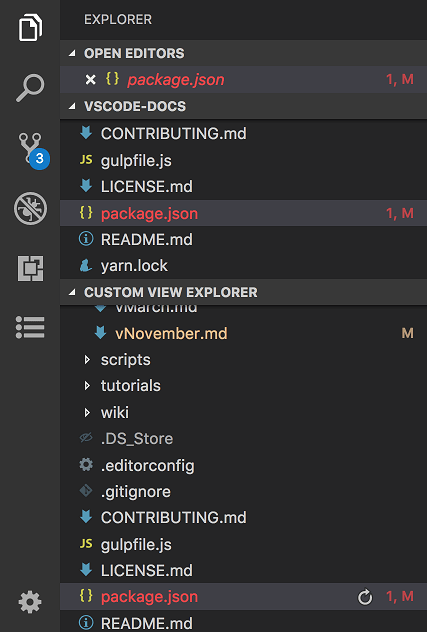Click the info icon of VSCODE-DOCS README.md
The width and height of the screenshot is (427, 632).
point(86,239)
